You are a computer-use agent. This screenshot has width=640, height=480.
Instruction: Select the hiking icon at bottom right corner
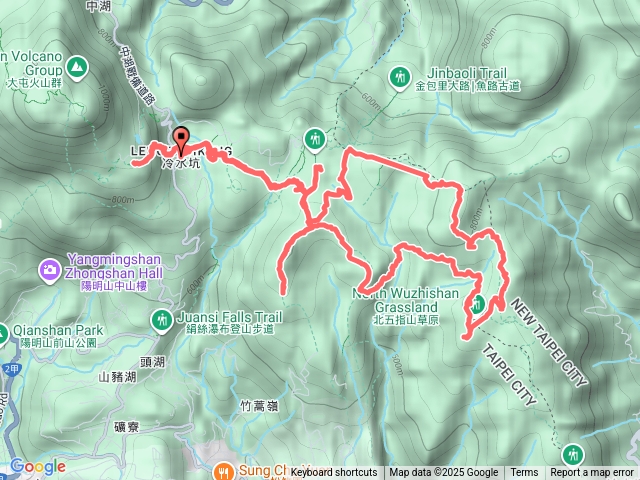pyautogui.click(x=572, y=455)
